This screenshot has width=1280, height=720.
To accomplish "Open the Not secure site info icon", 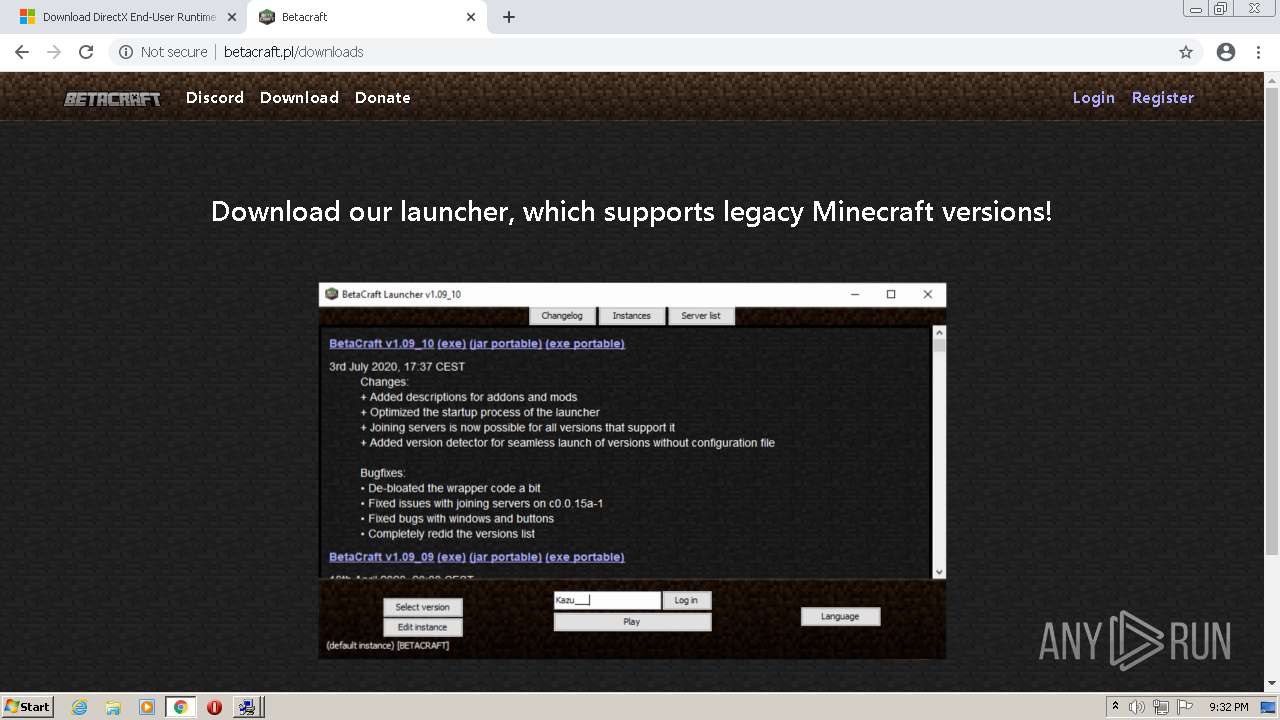I will click(126, 52).
